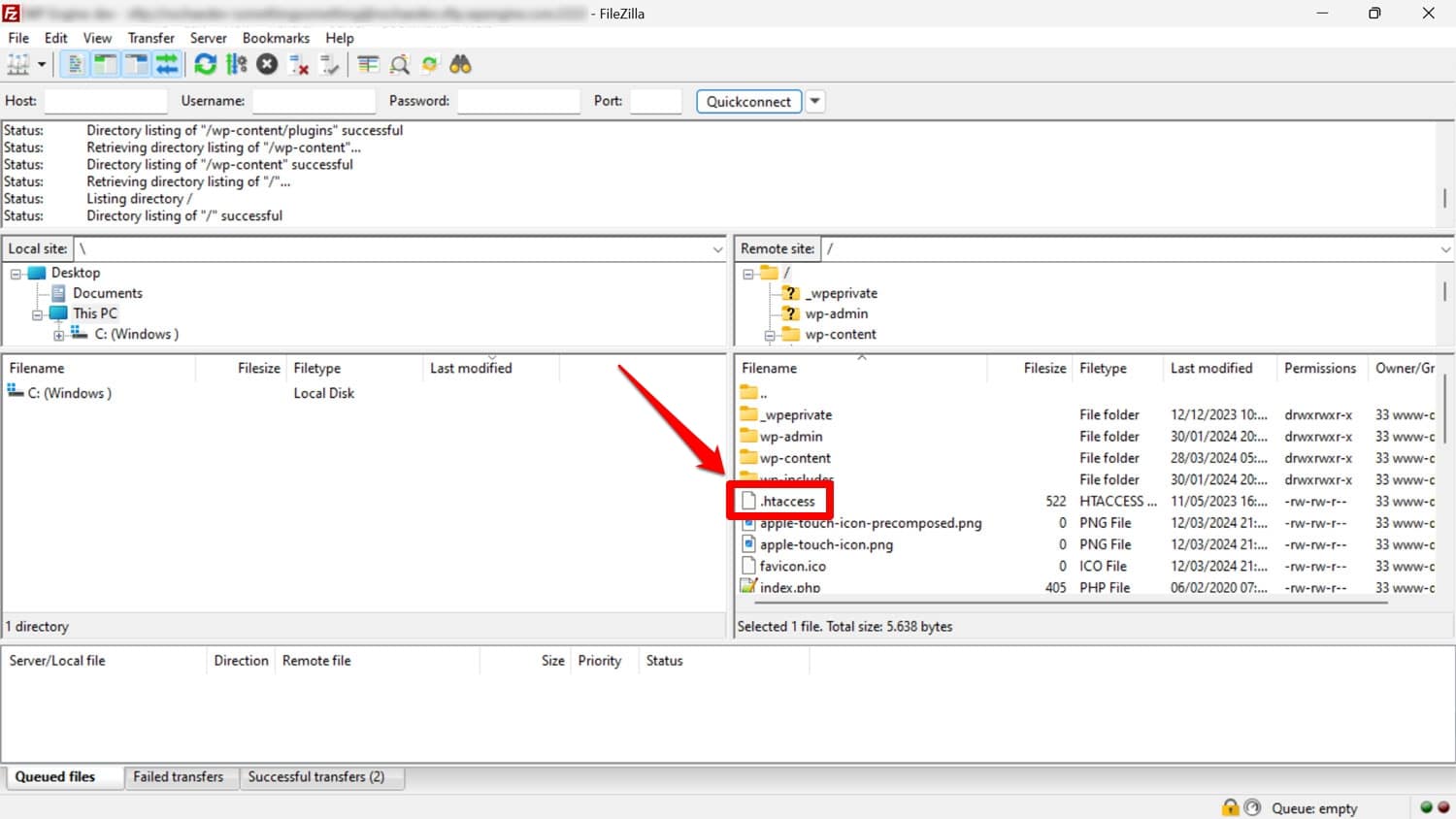Click the Quickconnect button

click(748, 101)
